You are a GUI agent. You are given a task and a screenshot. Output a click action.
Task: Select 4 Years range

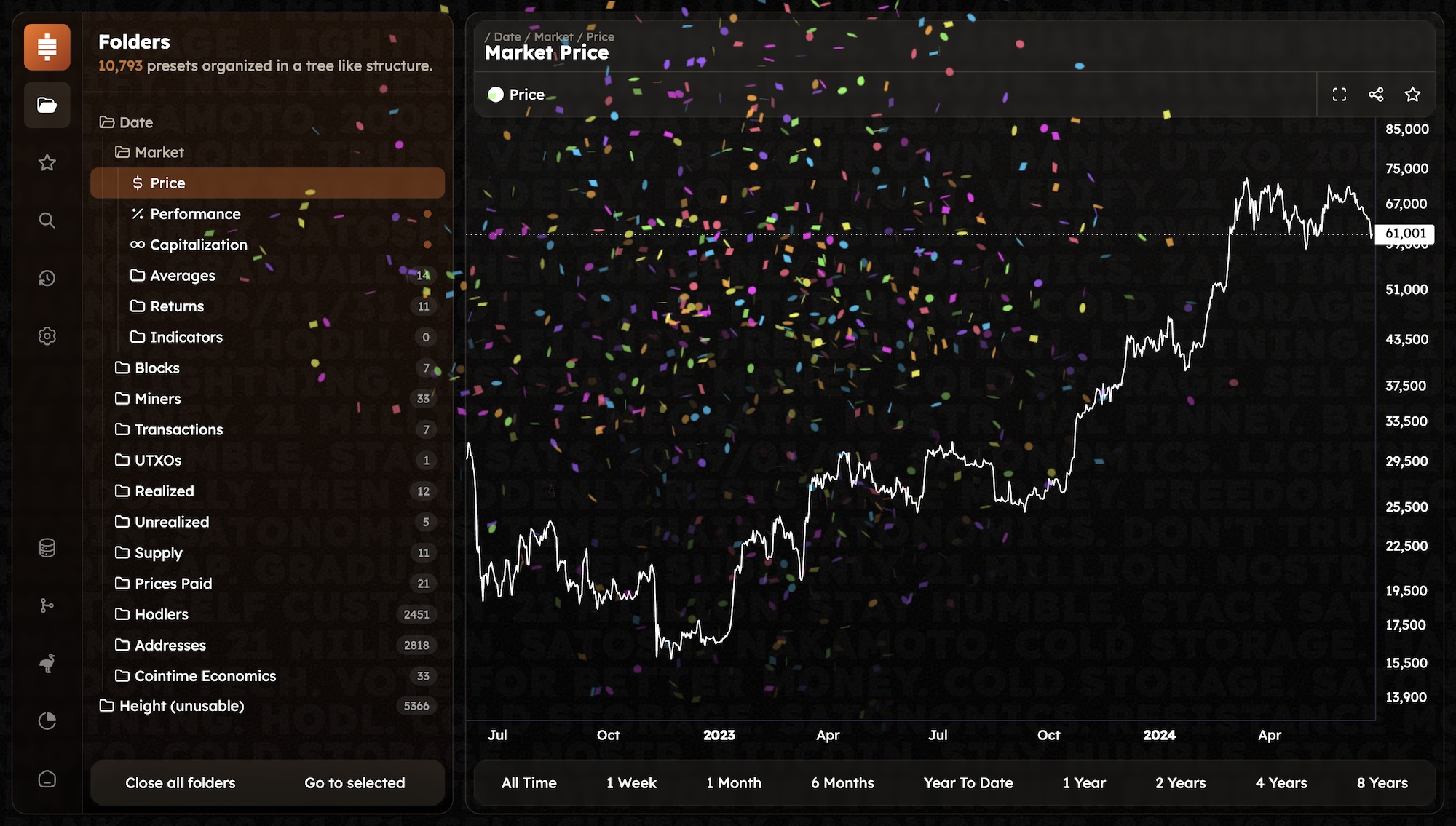(1281, 783)
